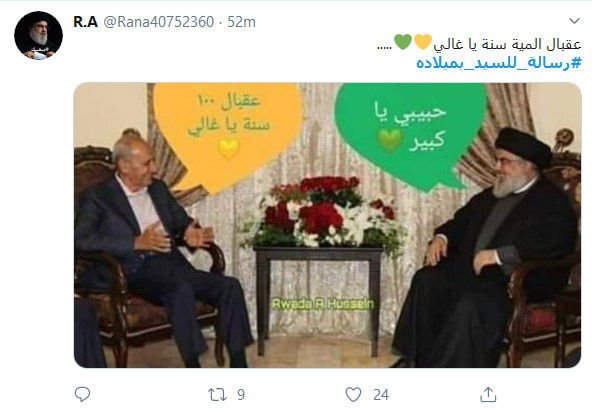The height and width of the screenshot is (411, 592).
Task: Open the tweet options chevron menu
Action: (574, 21)
